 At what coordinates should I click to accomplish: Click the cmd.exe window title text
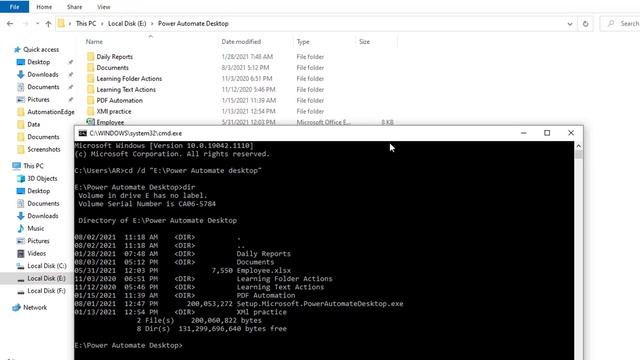point(136,133)
